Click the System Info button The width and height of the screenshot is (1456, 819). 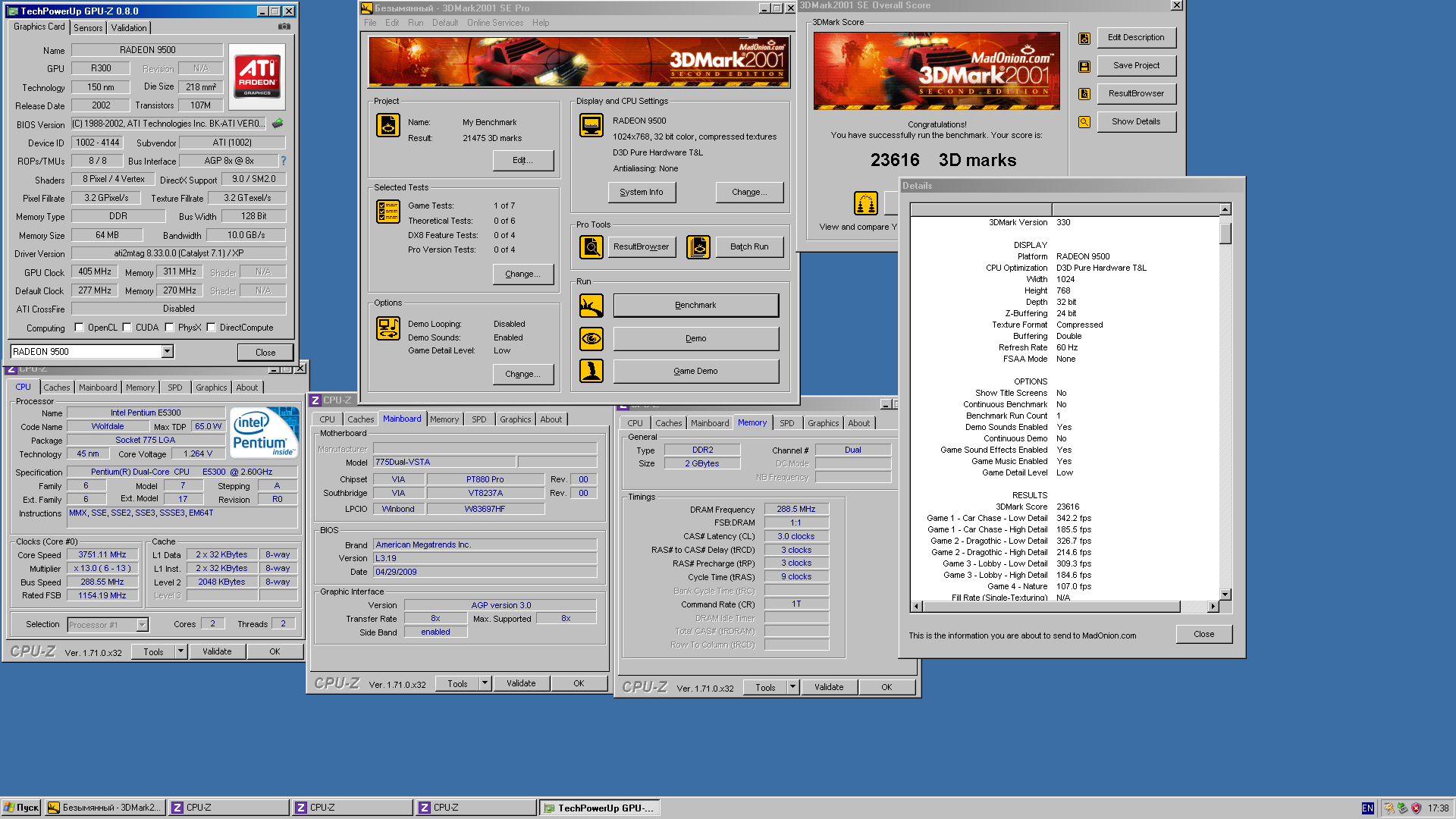642,192
